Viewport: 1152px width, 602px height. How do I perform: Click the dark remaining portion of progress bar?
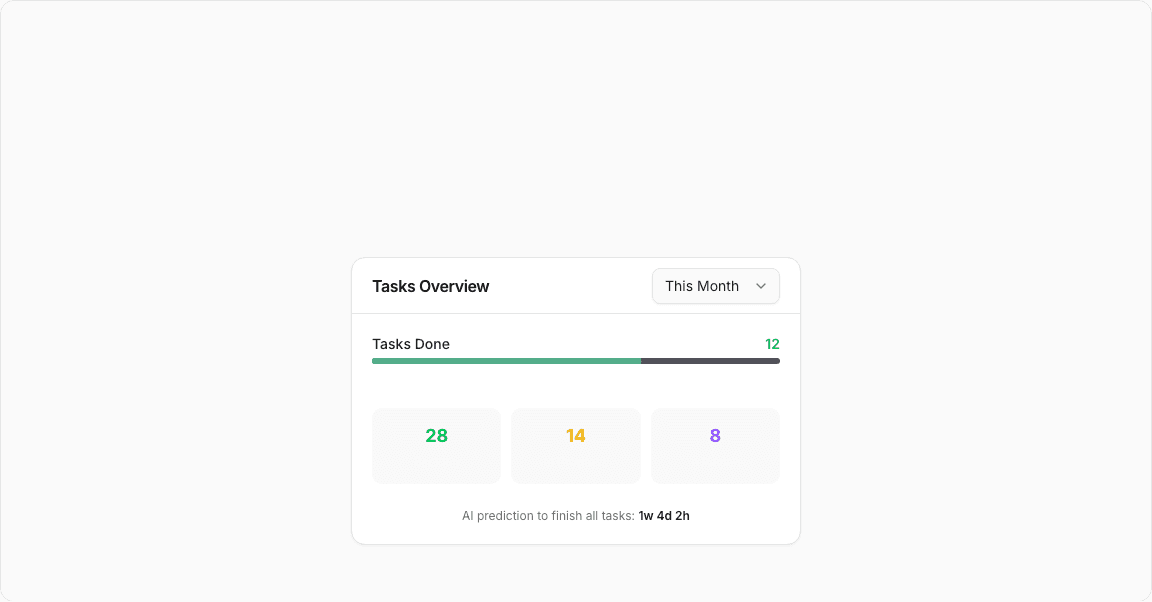click(x=710, y=361)
